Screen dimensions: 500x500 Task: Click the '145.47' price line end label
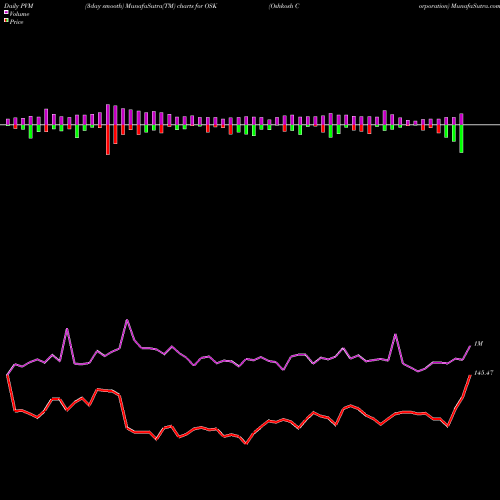tap(483, 373)
